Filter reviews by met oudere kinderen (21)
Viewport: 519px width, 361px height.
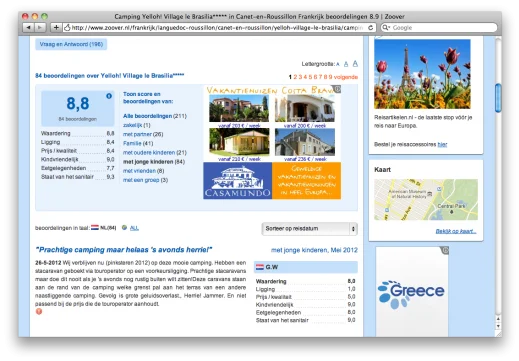tap(155, 153)
